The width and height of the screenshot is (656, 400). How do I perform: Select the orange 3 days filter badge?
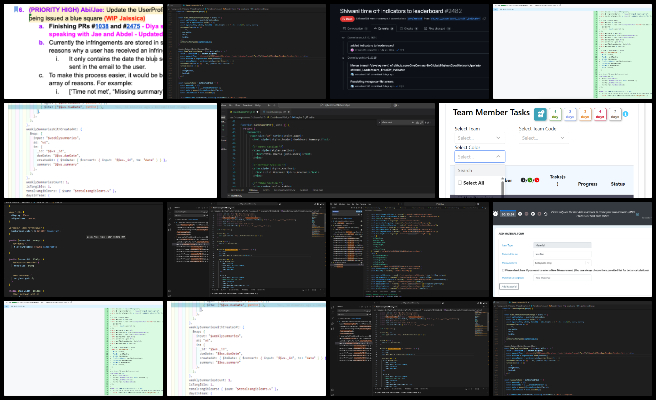(x=585, y=114)
